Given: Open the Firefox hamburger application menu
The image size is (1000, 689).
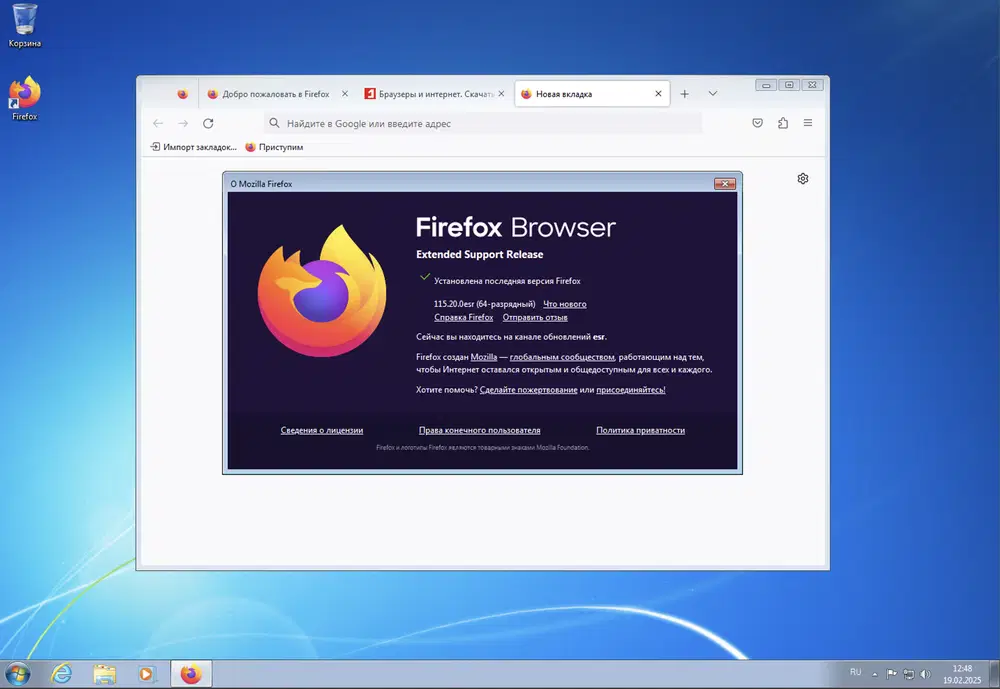Looking at the screenshot, I should point(807,123).
